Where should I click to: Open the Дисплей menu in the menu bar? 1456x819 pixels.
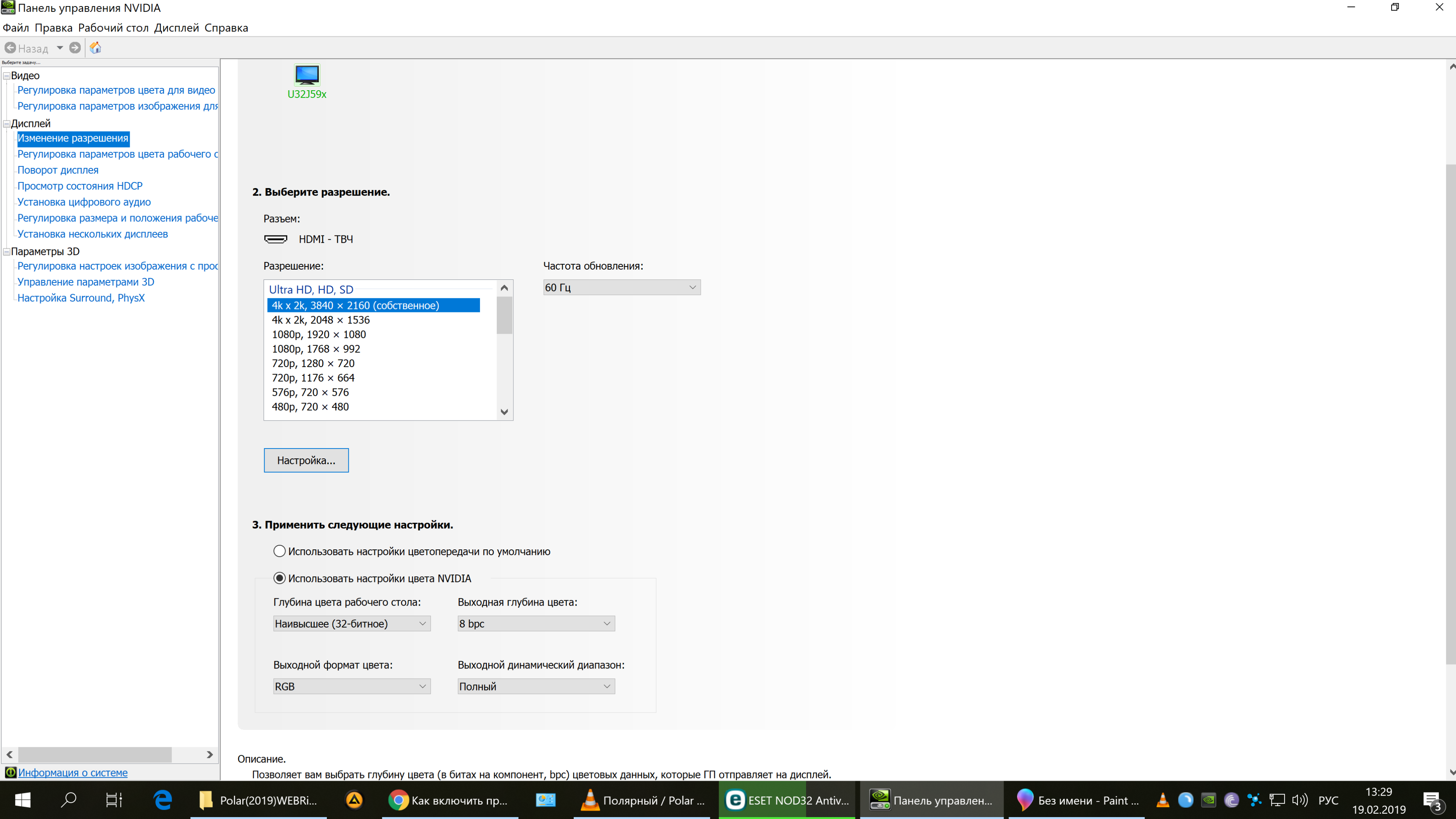point(176,28)
